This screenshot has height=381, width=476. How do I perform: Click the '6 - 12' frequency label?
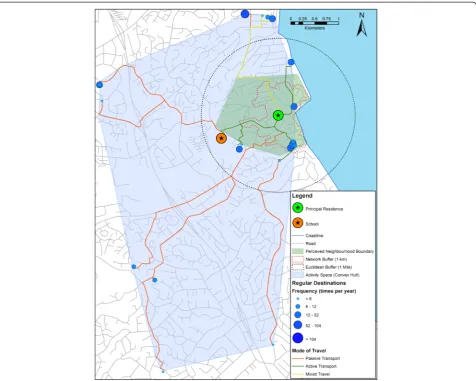[311, 306]
